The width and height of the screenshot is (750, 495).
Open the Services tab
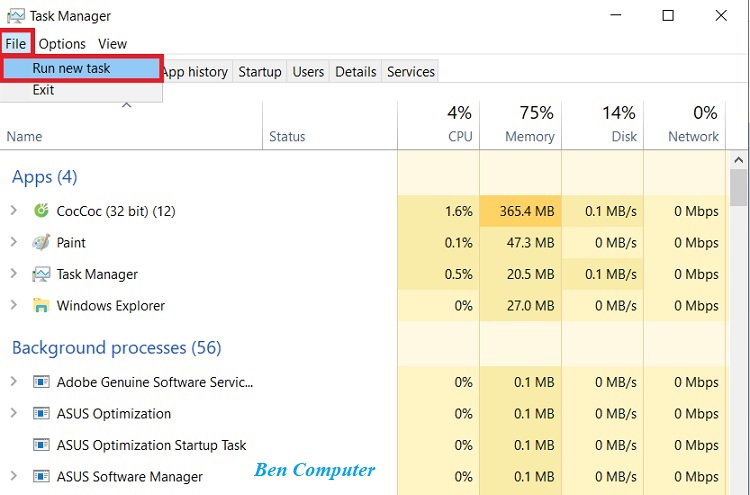pyautogui.click(x=410, y=72)
